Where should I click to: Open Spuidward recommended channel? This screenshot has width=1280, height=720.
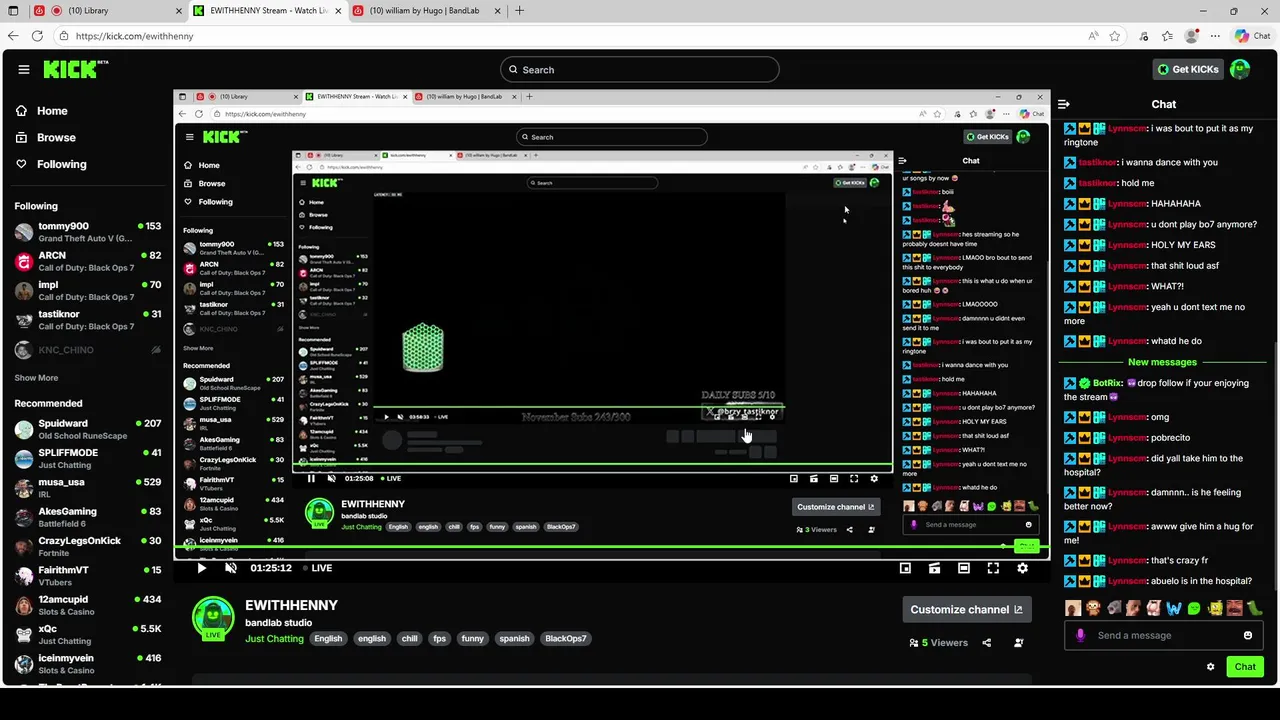point(88,429)
